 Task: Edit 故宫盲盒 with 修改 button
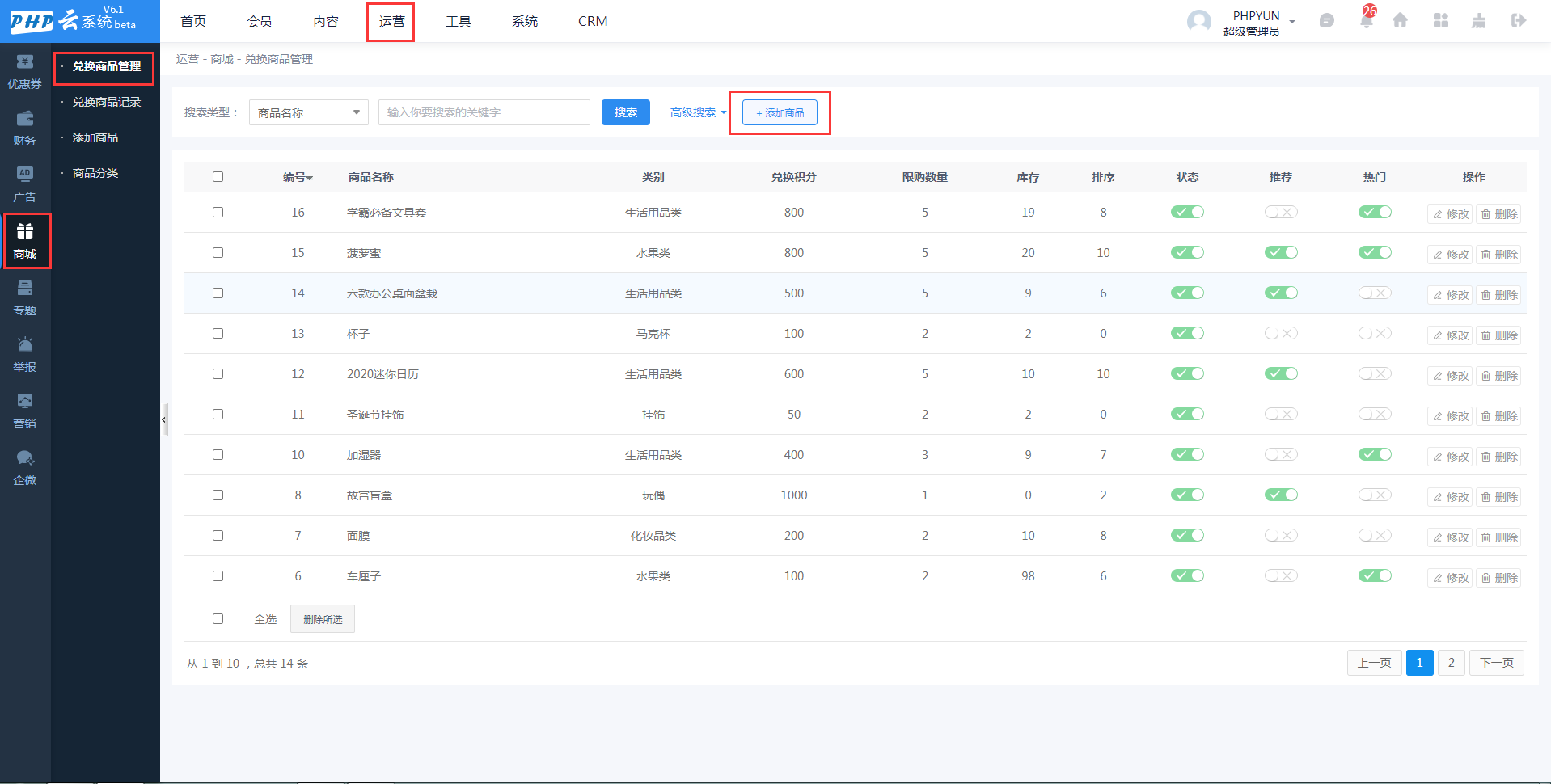click(1451, 497)
